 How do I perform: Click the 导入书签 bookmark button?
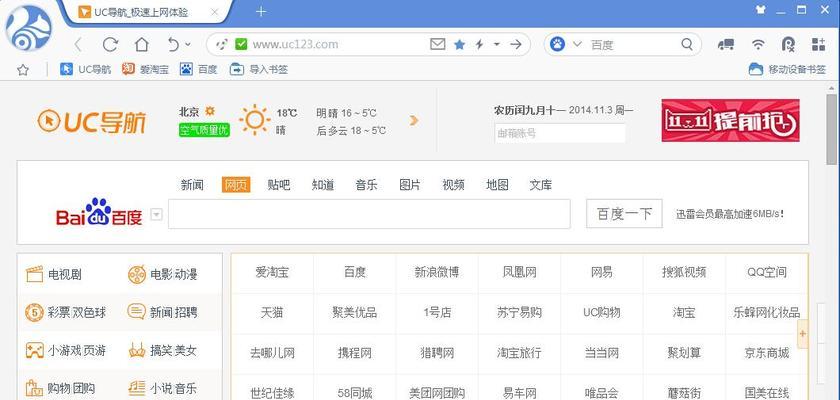point(259,69)
